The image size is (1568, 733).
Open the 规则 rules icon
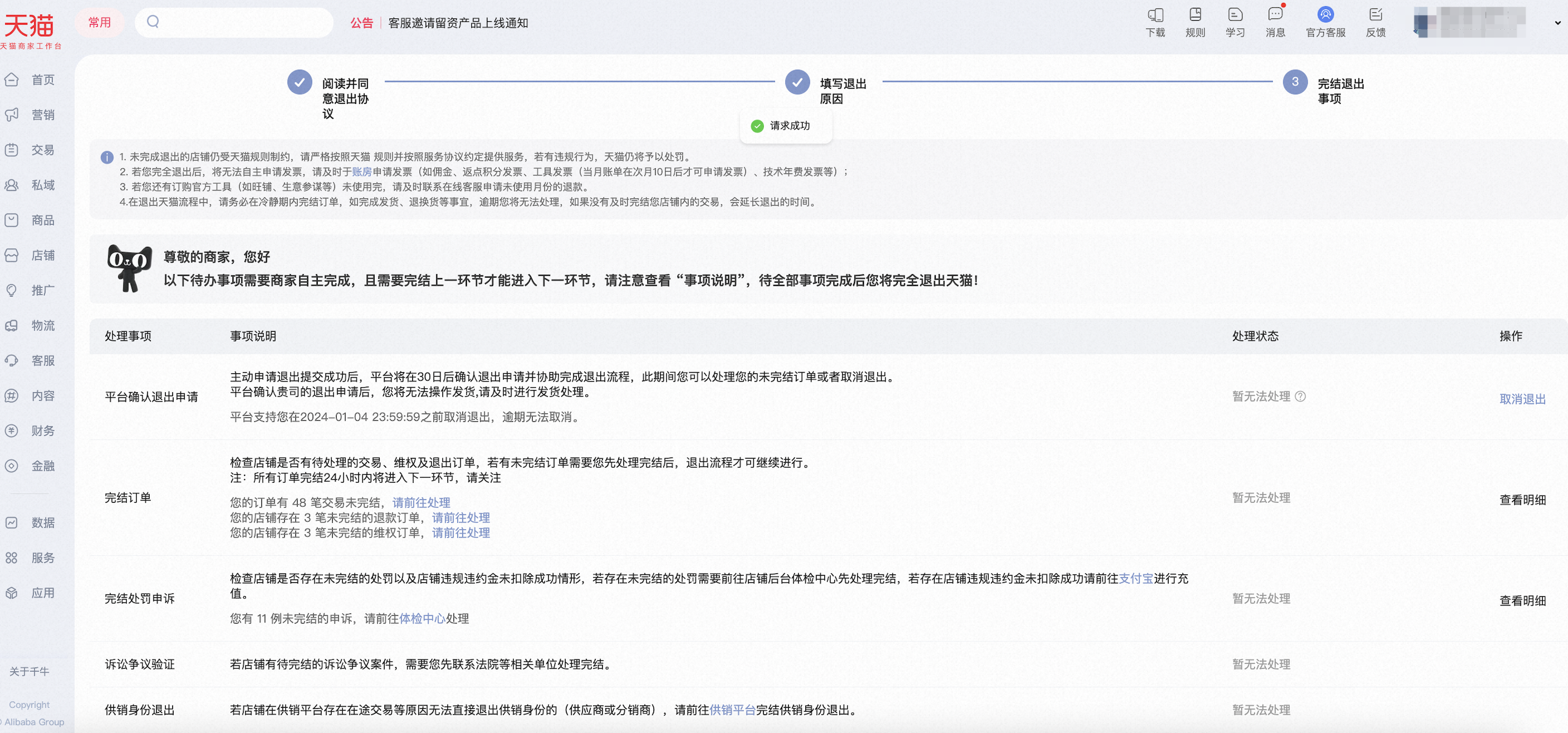1195,15
